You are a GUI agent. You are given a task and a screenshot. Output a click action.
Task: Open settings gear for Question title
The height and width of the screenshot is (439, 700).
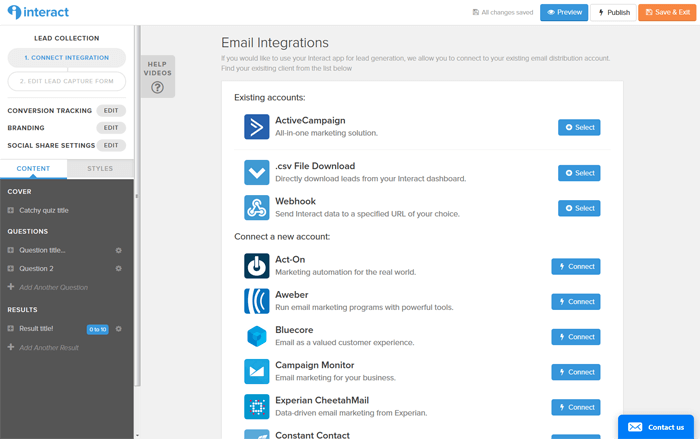point(119,251)
